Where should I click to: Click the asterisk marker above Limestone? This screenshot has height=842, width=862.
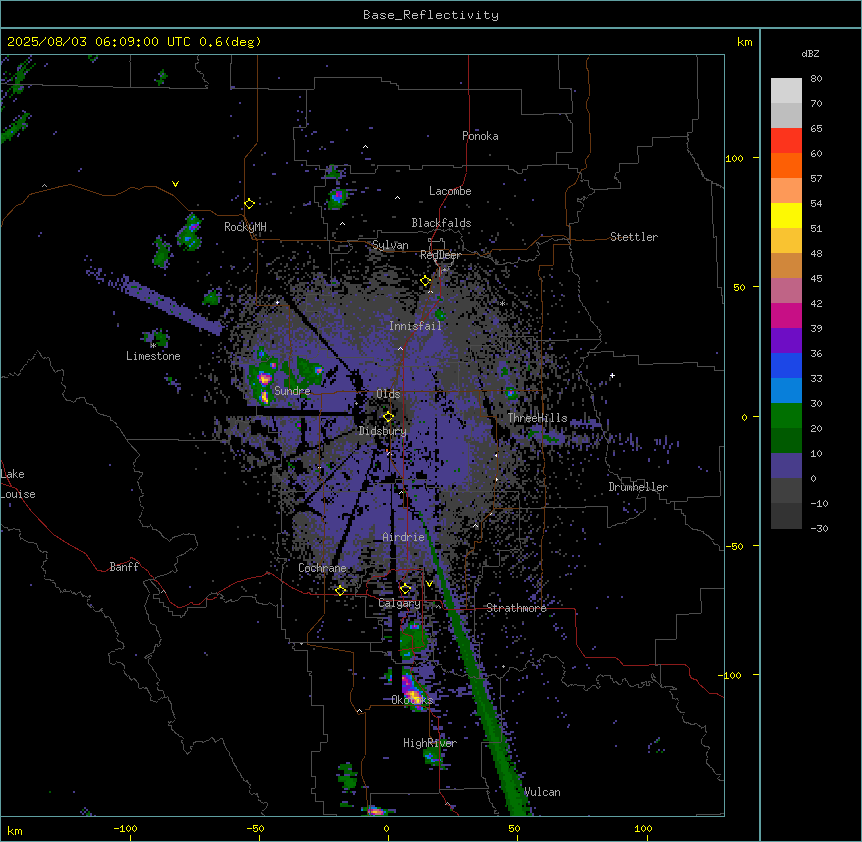click(x=153, y=346)
